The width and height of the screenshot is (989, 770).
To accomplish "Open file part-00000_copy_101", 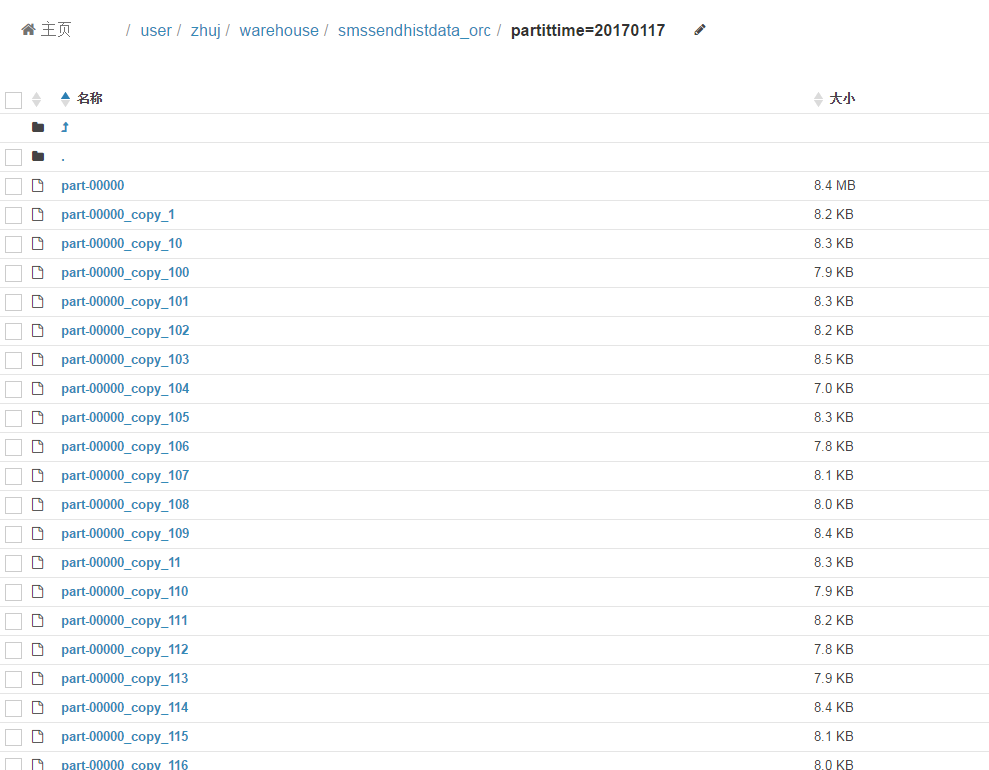I will tap(125, 301).
